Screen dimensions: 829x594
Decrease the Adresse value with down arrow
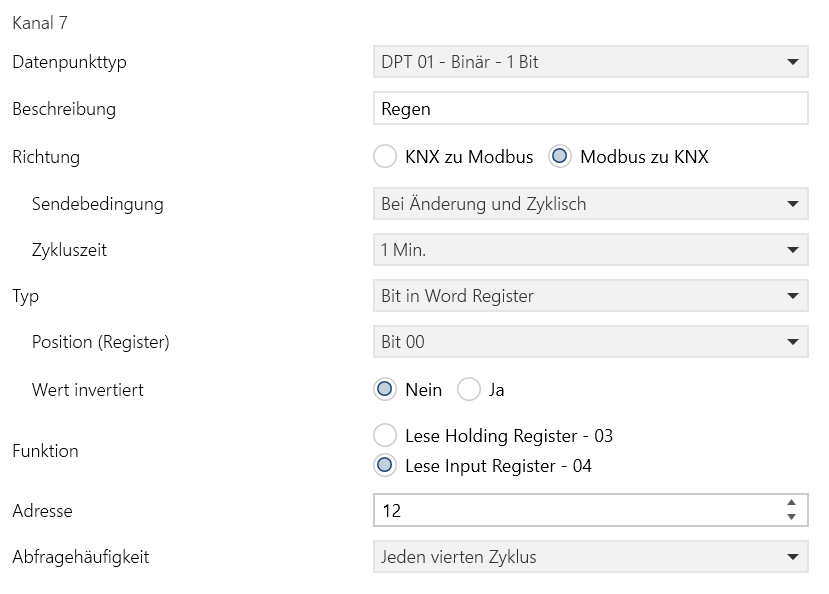click(x=792, y=517)
